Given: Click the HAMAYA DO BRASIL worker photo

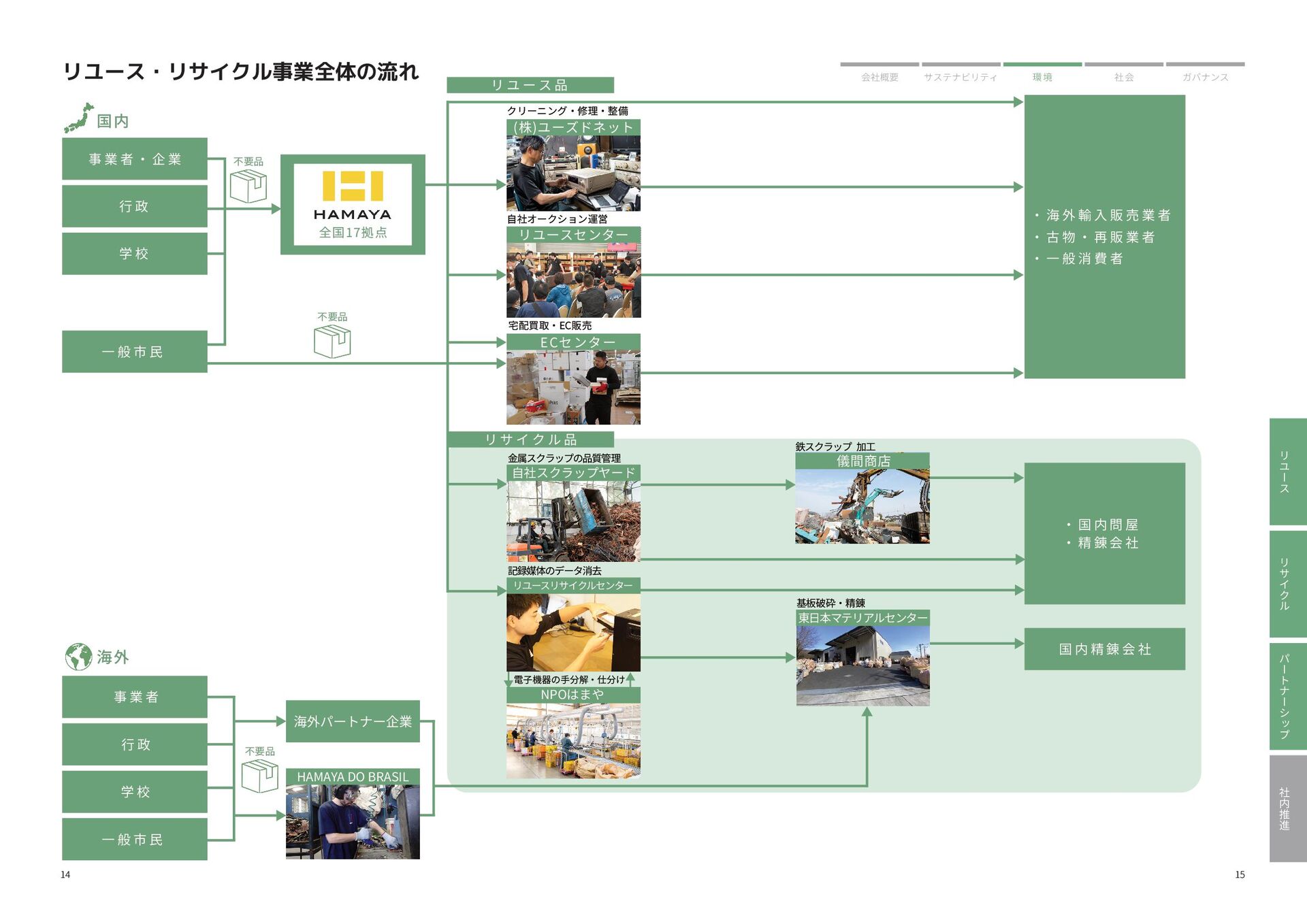Looking at the screenshot, I should 353,821.
